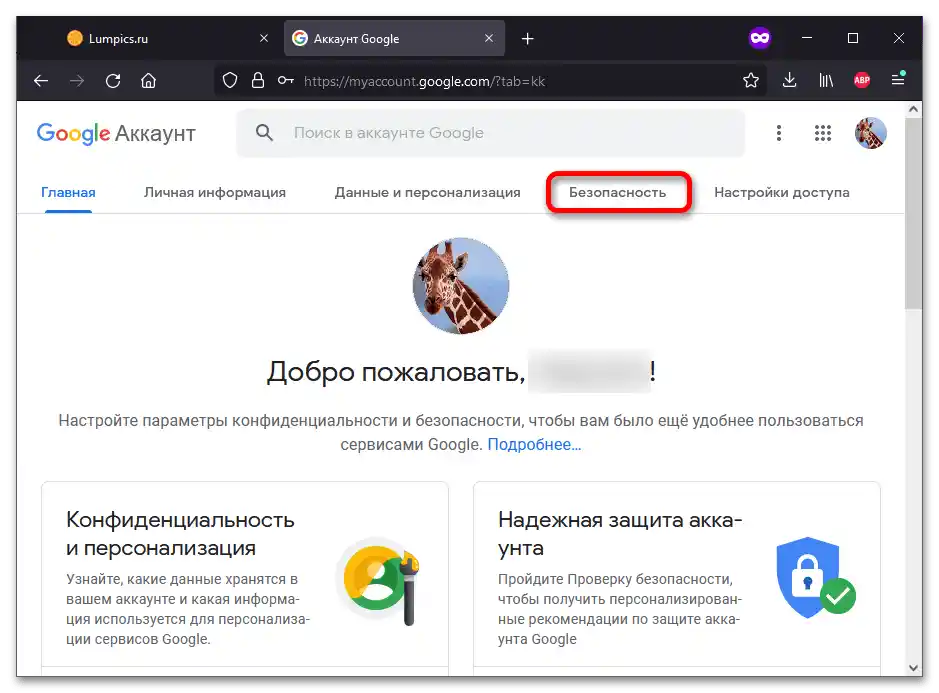
Task: Select the Аккаунт Google browser tab
Action: coord(394,39)
